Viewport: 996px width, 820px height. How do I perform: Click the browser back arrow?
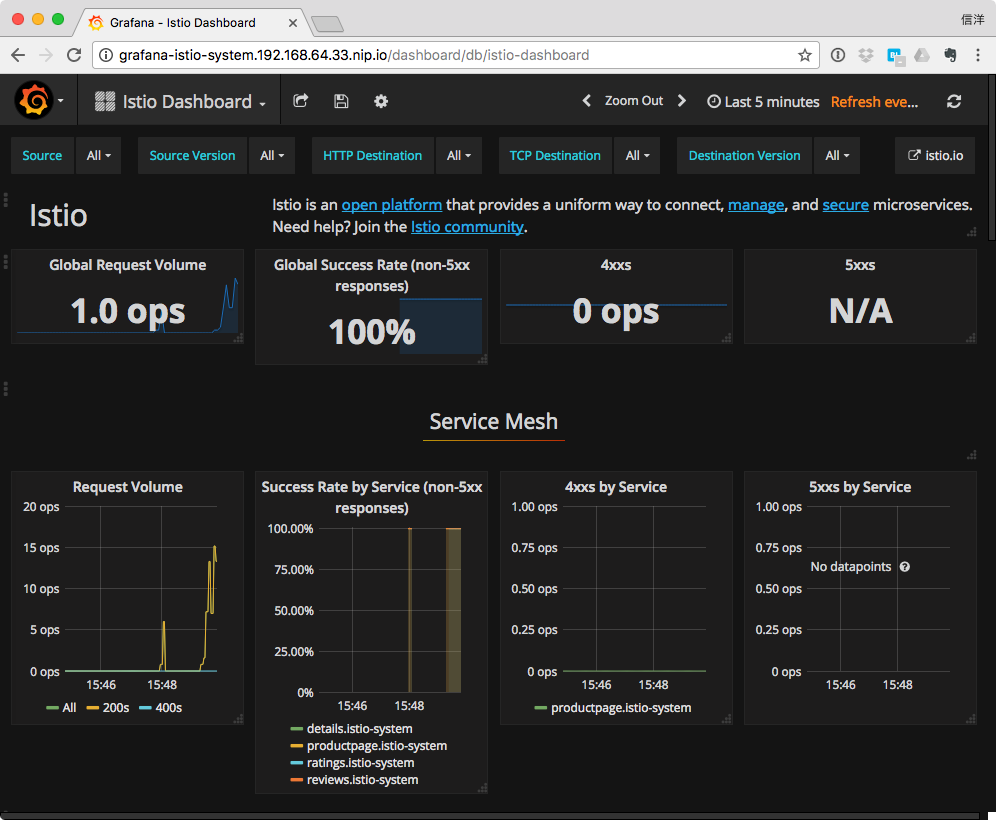(x=18, y=55)
